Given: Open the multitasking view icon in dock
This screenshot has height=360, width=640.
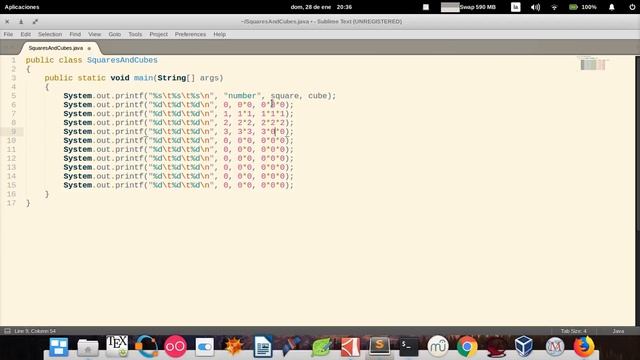Looking at the screenshot, I should tap(59, 347).
